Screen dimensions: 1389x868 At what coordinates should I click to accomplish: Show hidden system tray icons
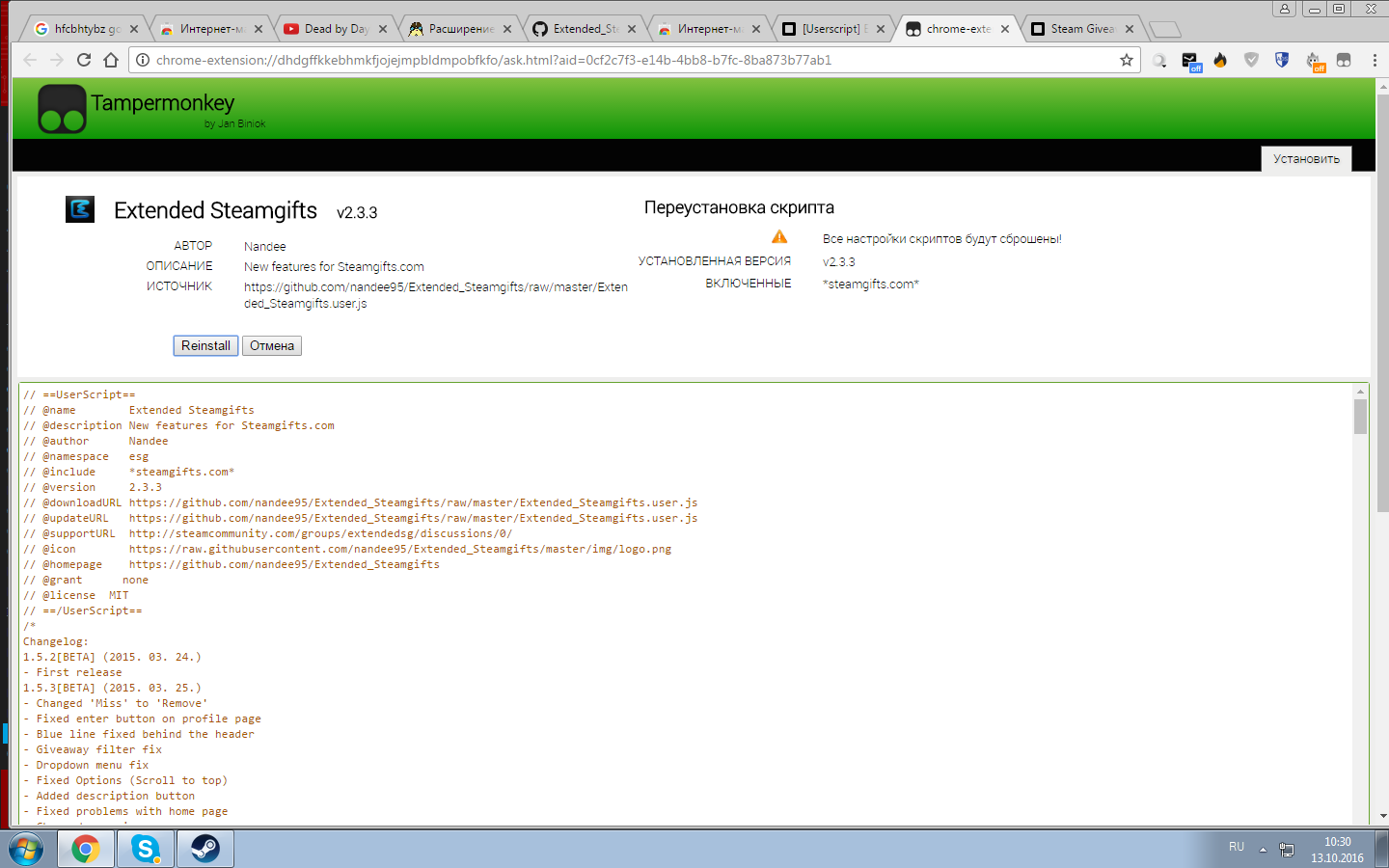pyautogui.click(x=1263, y=850)
